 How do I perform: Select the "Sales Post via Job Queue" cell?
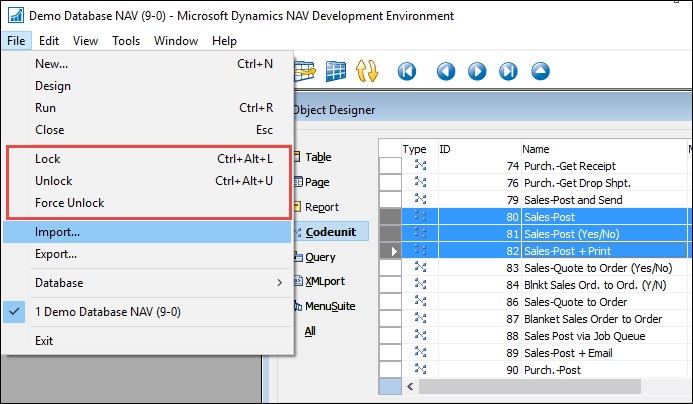604,336
